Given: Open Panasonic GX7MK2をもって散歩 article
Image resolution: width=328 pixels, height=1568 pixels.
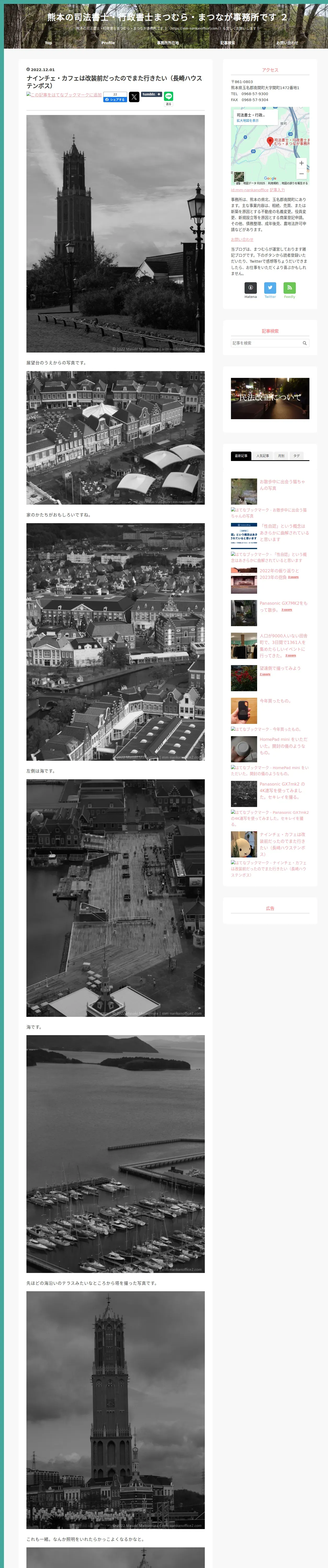Looking at the screenshot, I should [x=284, y=606].
